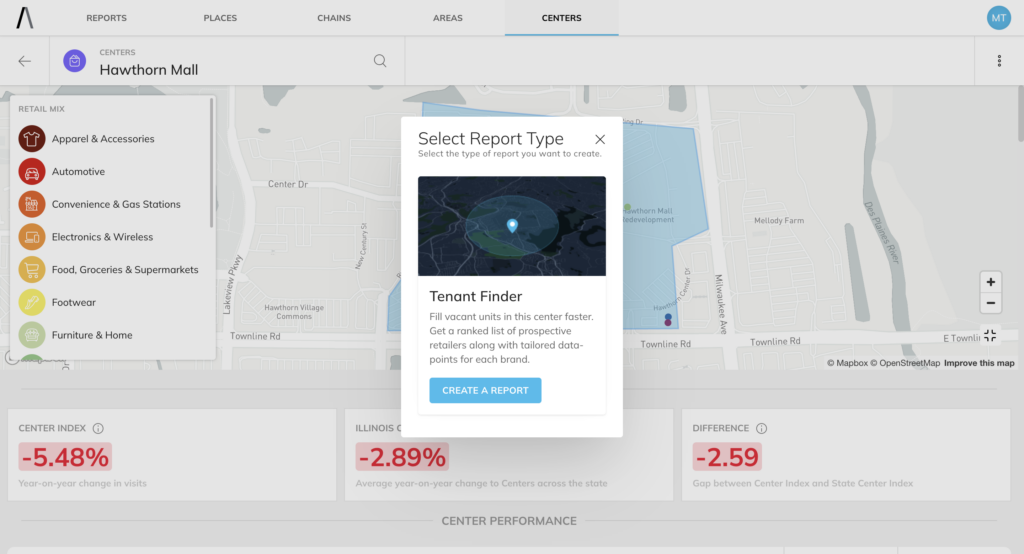1024x554 pixels.
Task: Open the three-dot more options menu
Action: (999, 61)
